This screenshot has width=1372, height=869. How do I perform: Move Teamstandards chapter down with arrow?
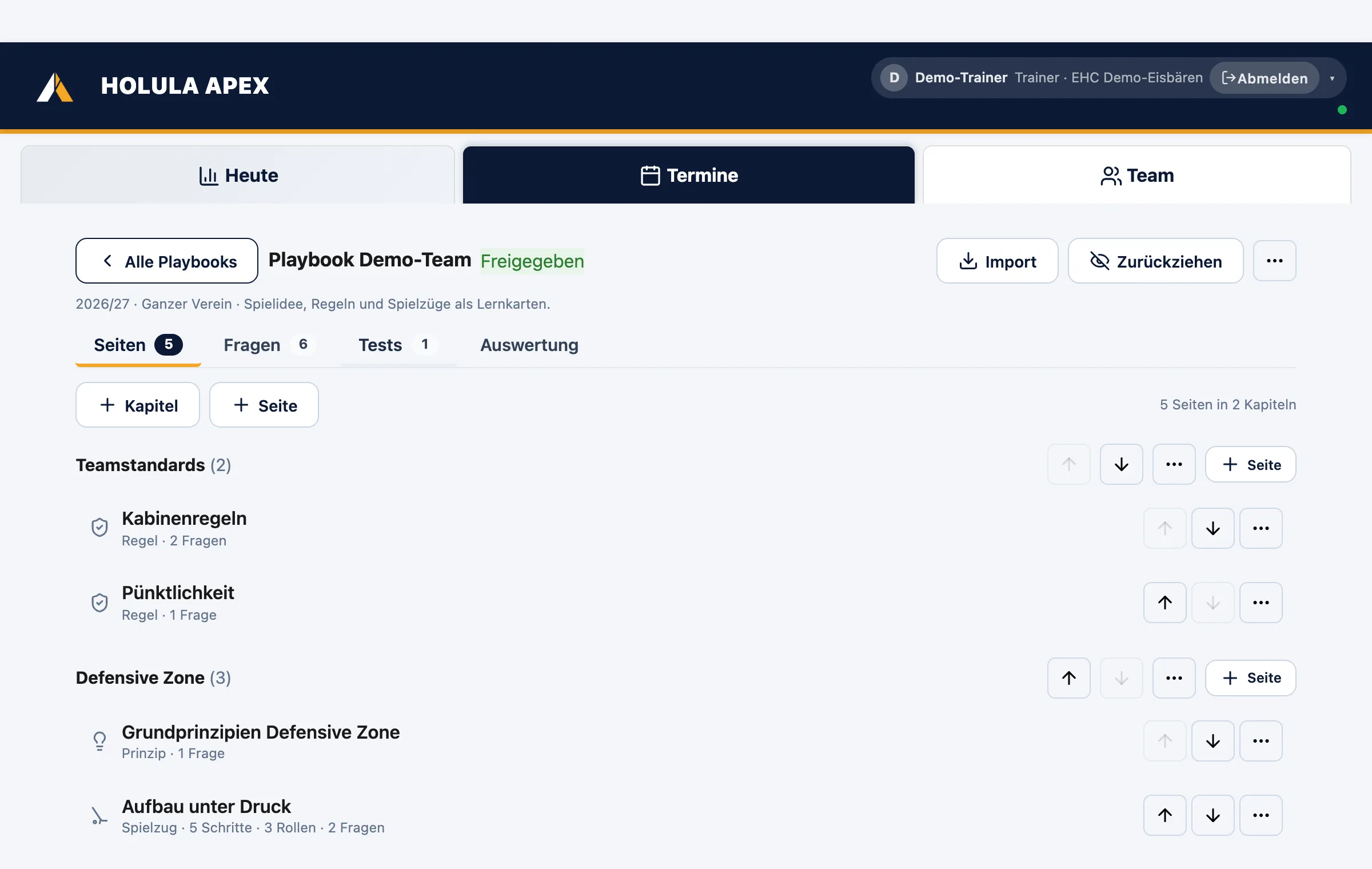click(1121, 464)
